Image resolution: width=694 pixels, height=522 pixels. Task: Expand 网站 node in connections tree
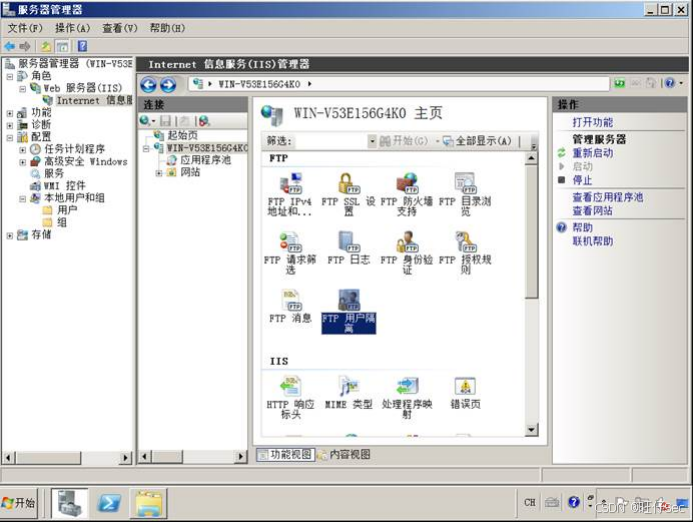[158, 173]
